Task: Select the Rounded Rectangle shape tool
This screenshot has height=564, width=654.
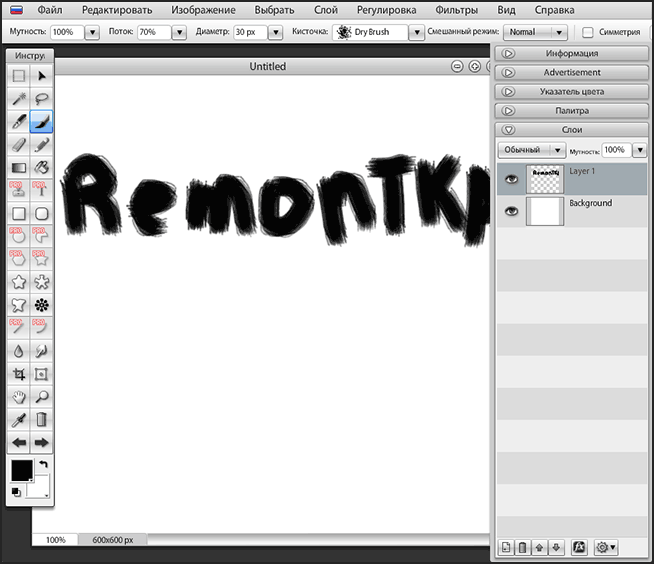Action: (x=41, y=214)
